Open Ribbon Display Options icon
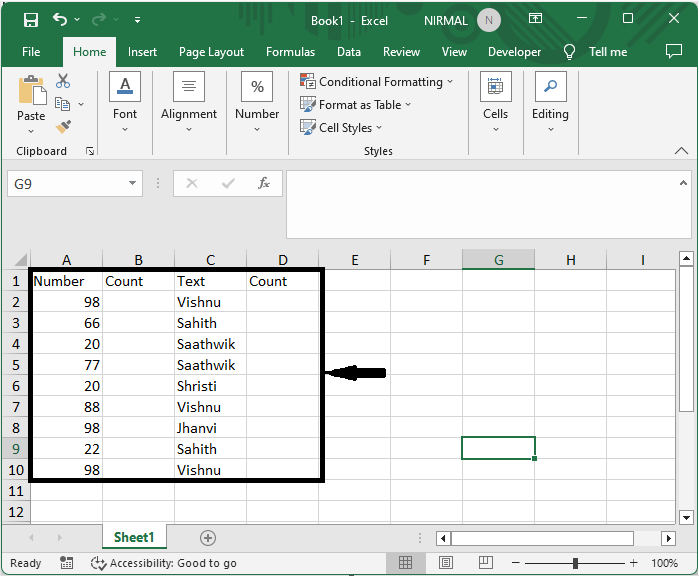This screenshot has height=576, width=699. click(535, 19)
